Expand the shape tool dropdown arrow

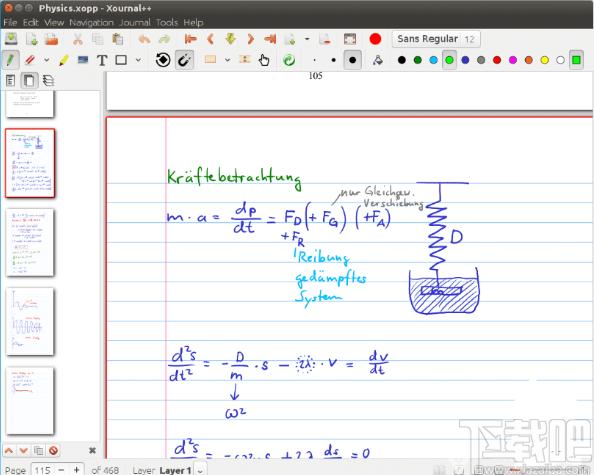(138, 60)
